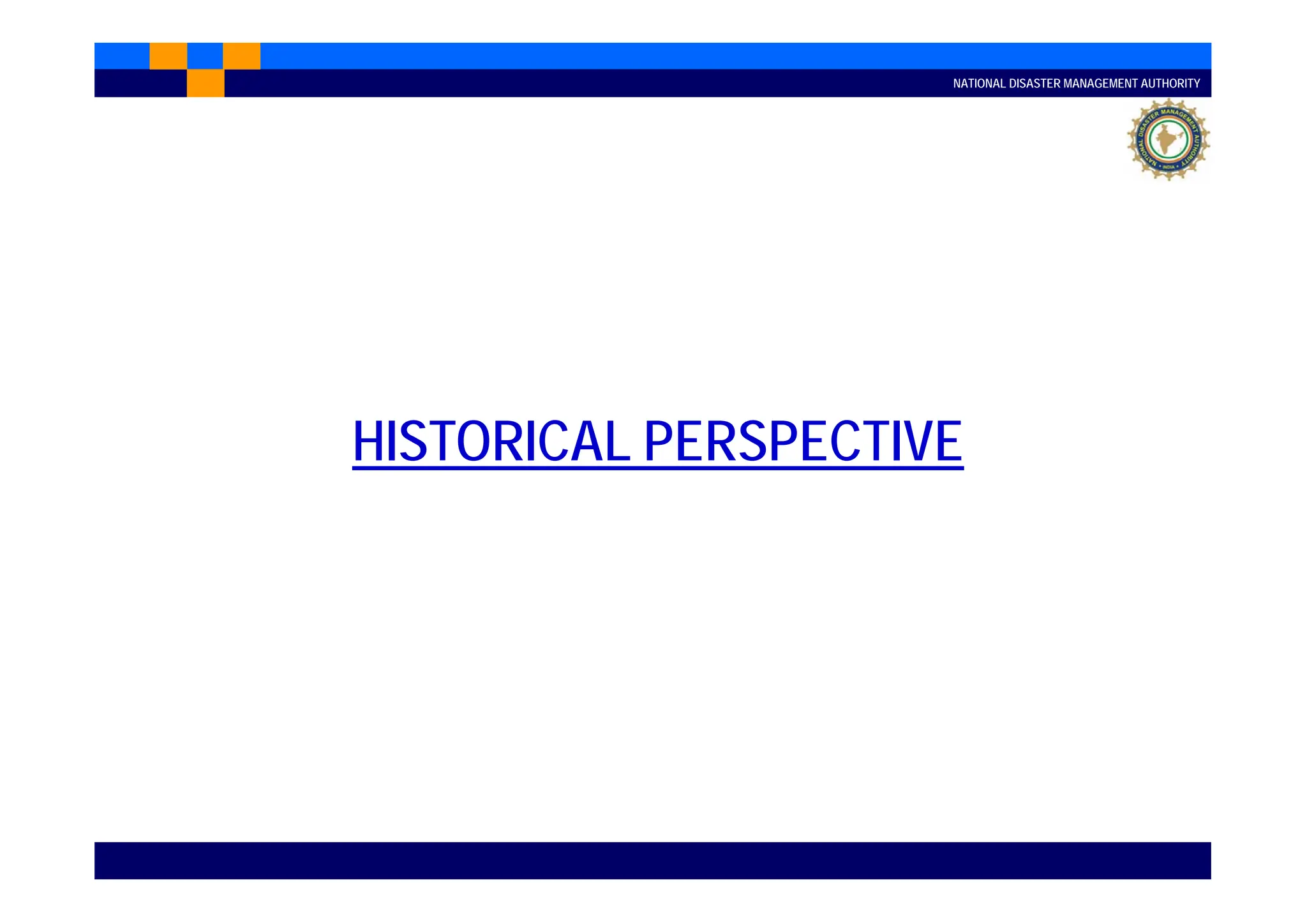Click the blue square at far left of top bar
This screenshot has height=924, width=1307.
pos(121,56)
